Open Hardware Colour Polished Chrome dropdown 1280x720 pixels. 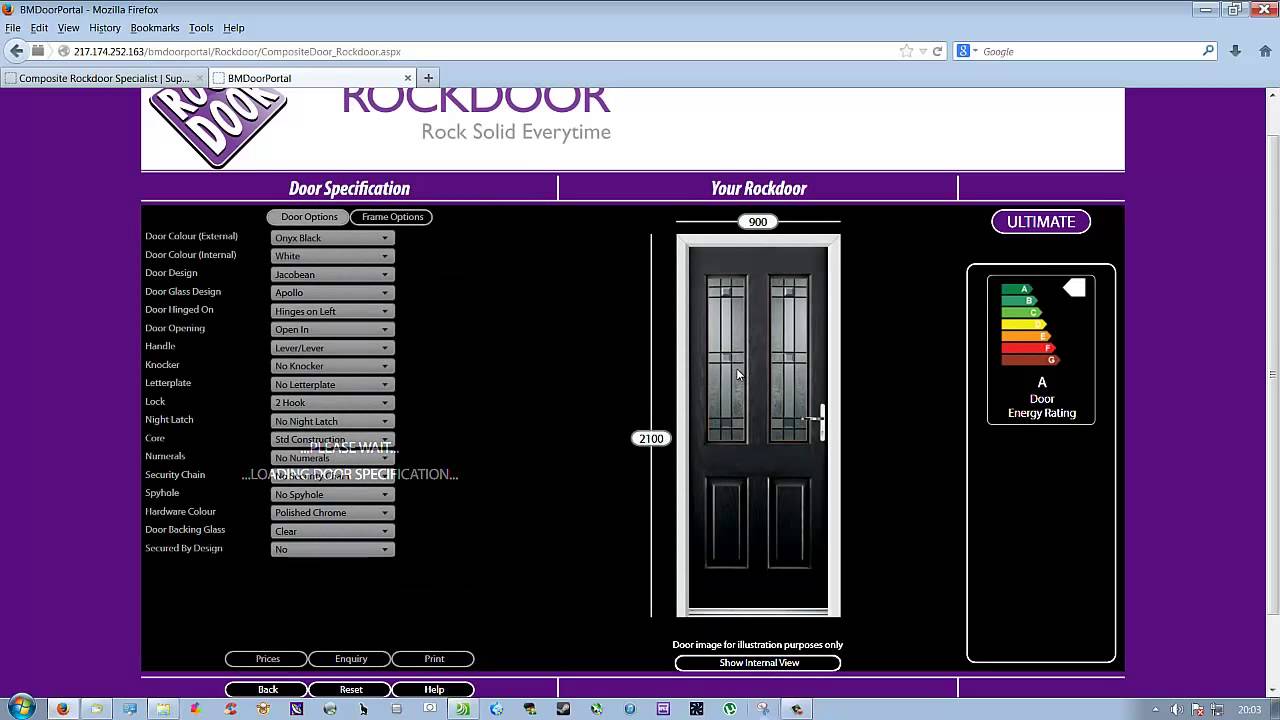pyautogui.click(x=332, y=513)
